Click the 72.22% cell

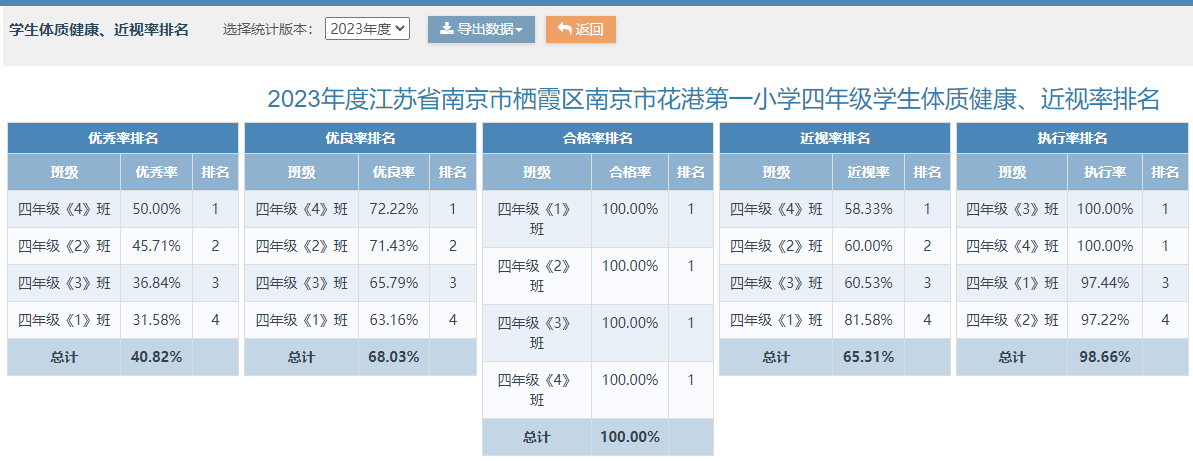coord(394,208)
